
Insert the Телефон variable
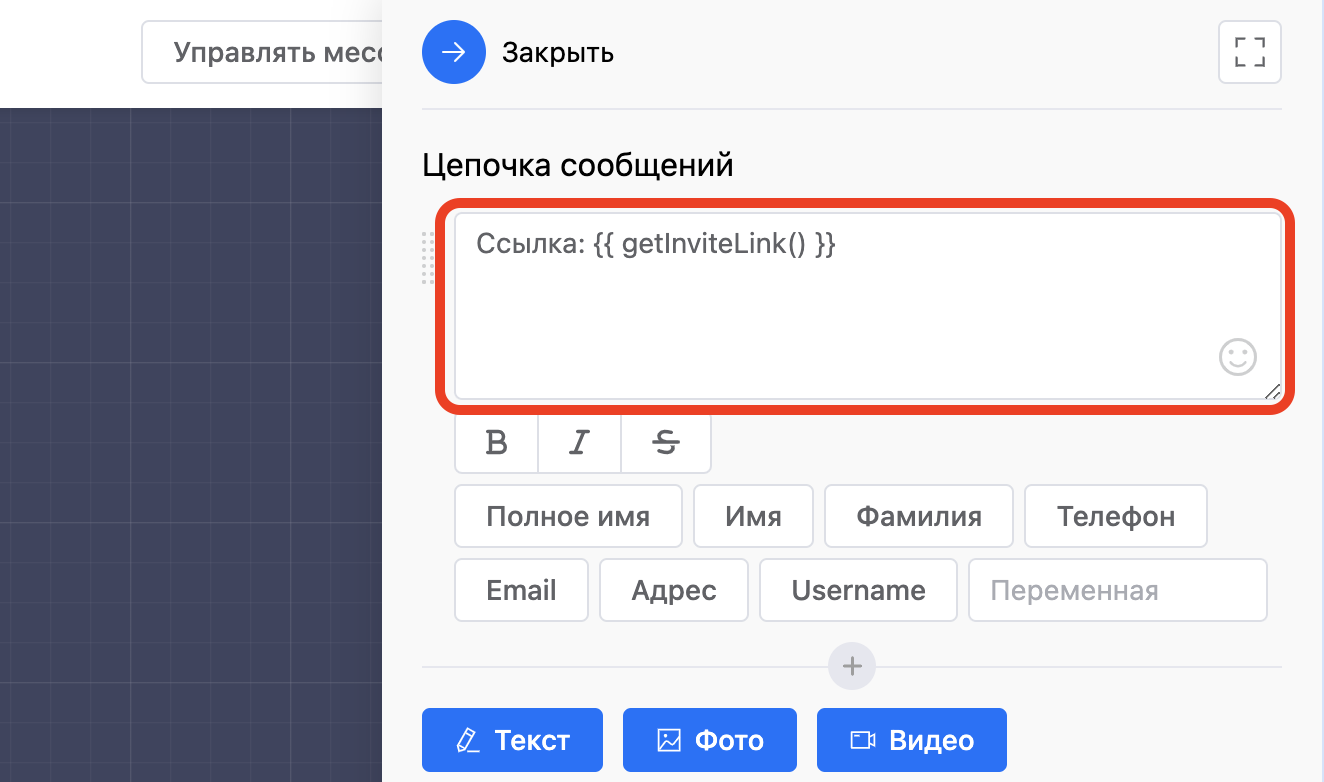point(1115,516)
